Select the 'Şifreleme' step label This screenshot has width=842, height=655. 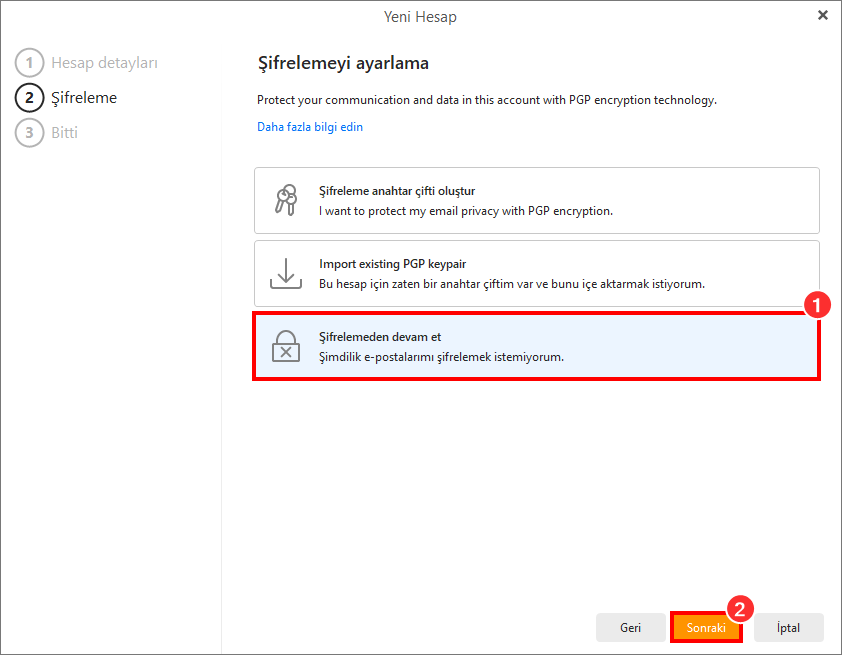click(x=84, y=98)
